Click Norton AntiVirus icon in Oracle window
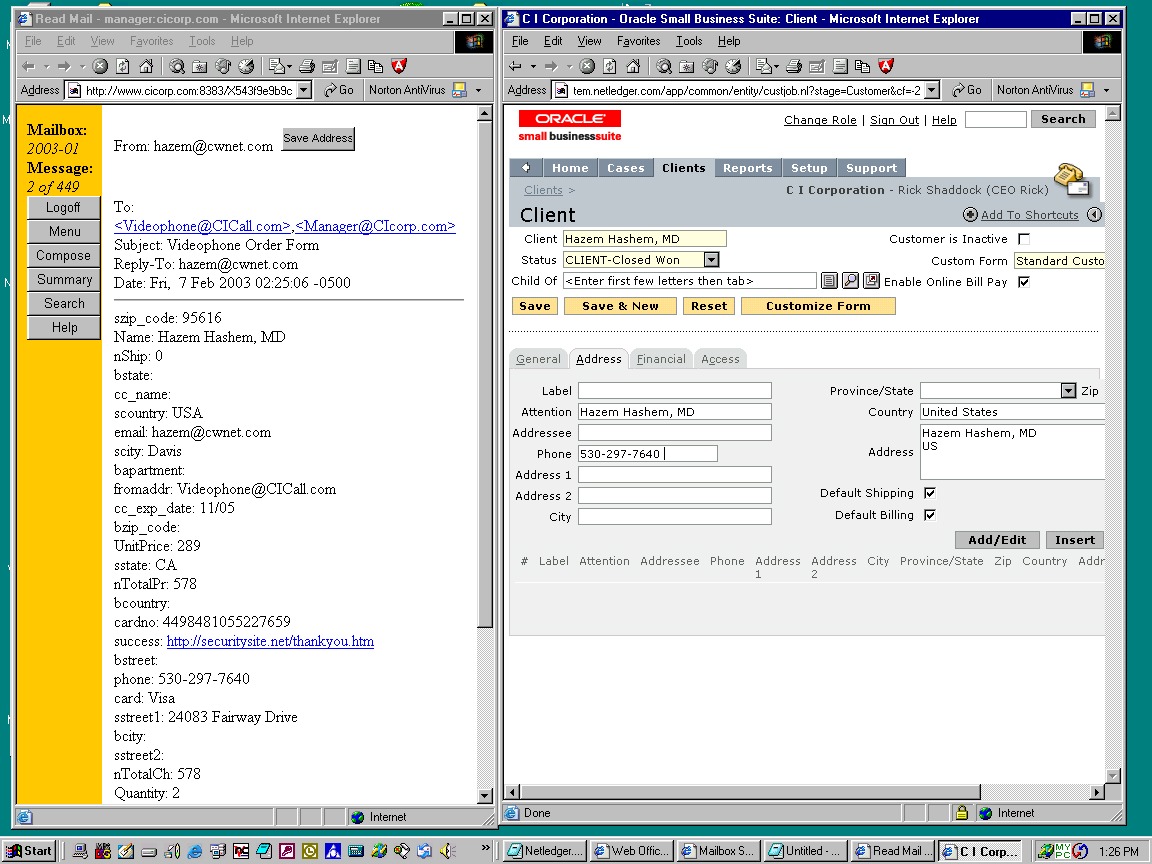The image size is (1152, 864). pos(1087,90)
